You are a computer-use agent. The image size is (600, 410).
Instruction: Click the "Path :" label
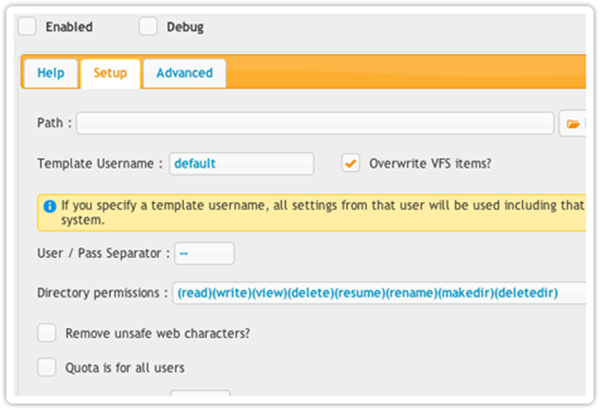54,124
